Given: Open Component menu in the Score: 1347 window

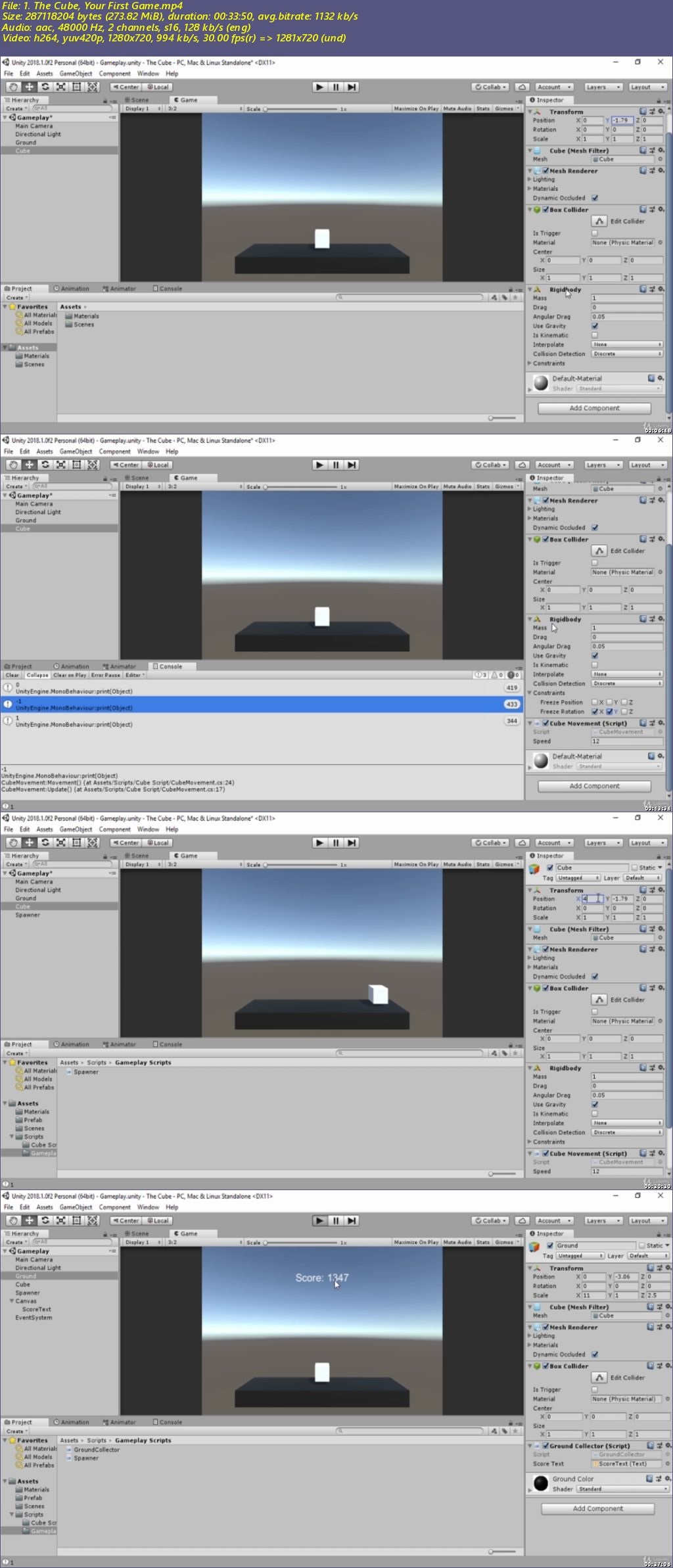Looking at the screenshot, I should point(115,1207).
